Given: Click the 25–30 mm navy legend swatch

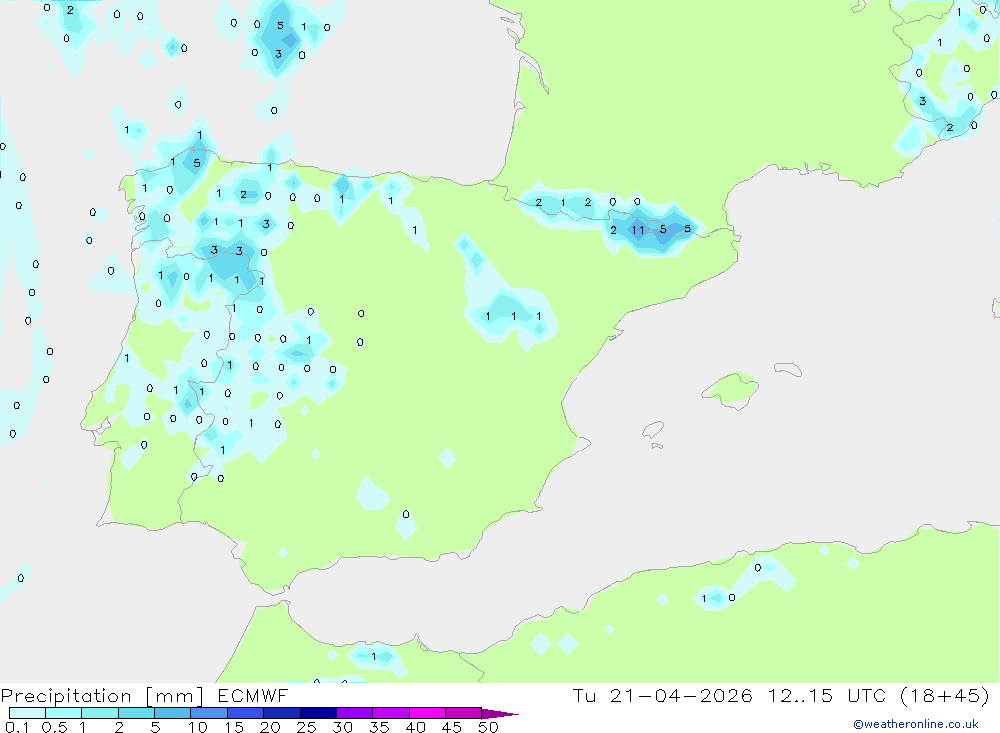Looking at the screenshot, I should coord(318,713).
